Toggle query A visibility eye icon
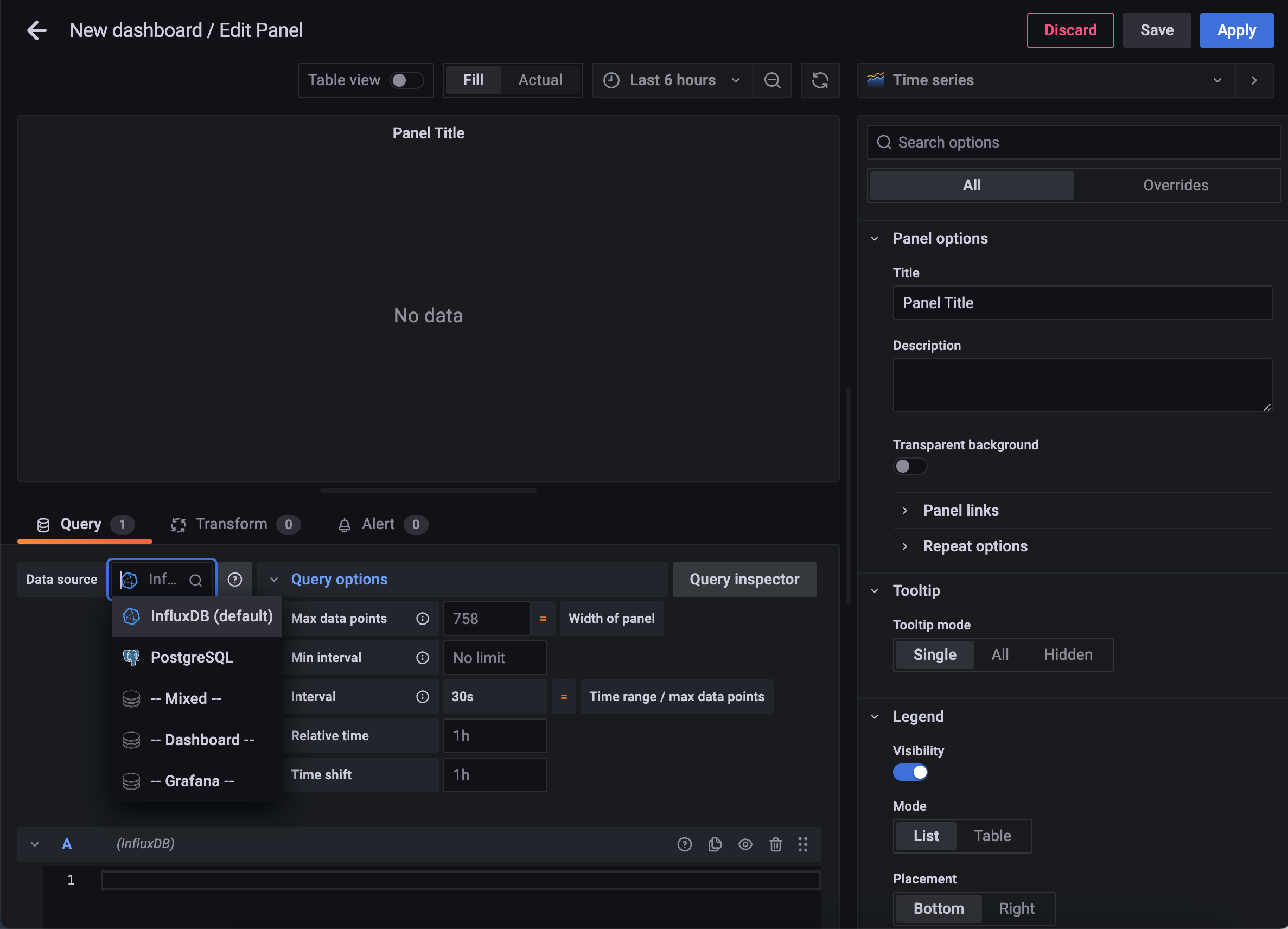 click(745, 844)
